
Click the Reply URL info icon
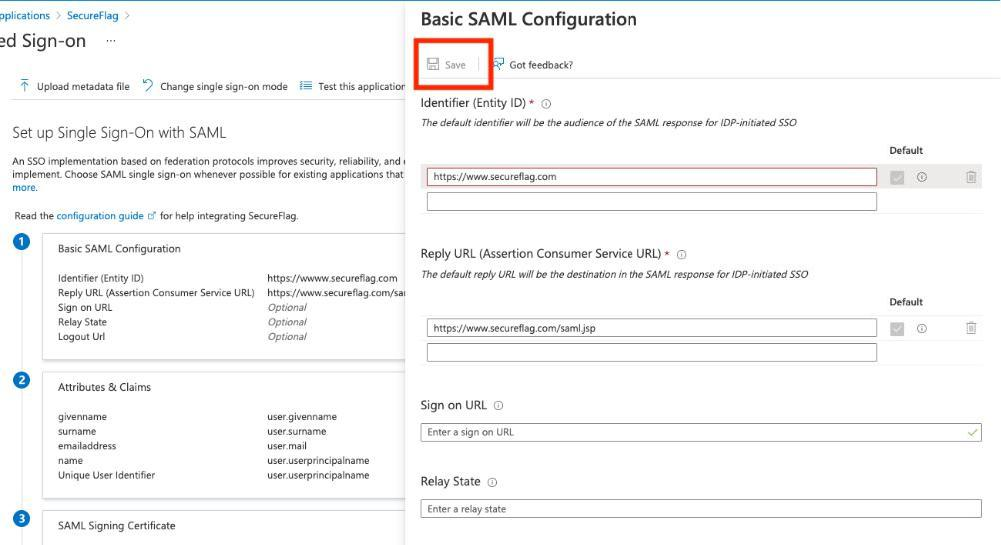(x=681, y=255)
